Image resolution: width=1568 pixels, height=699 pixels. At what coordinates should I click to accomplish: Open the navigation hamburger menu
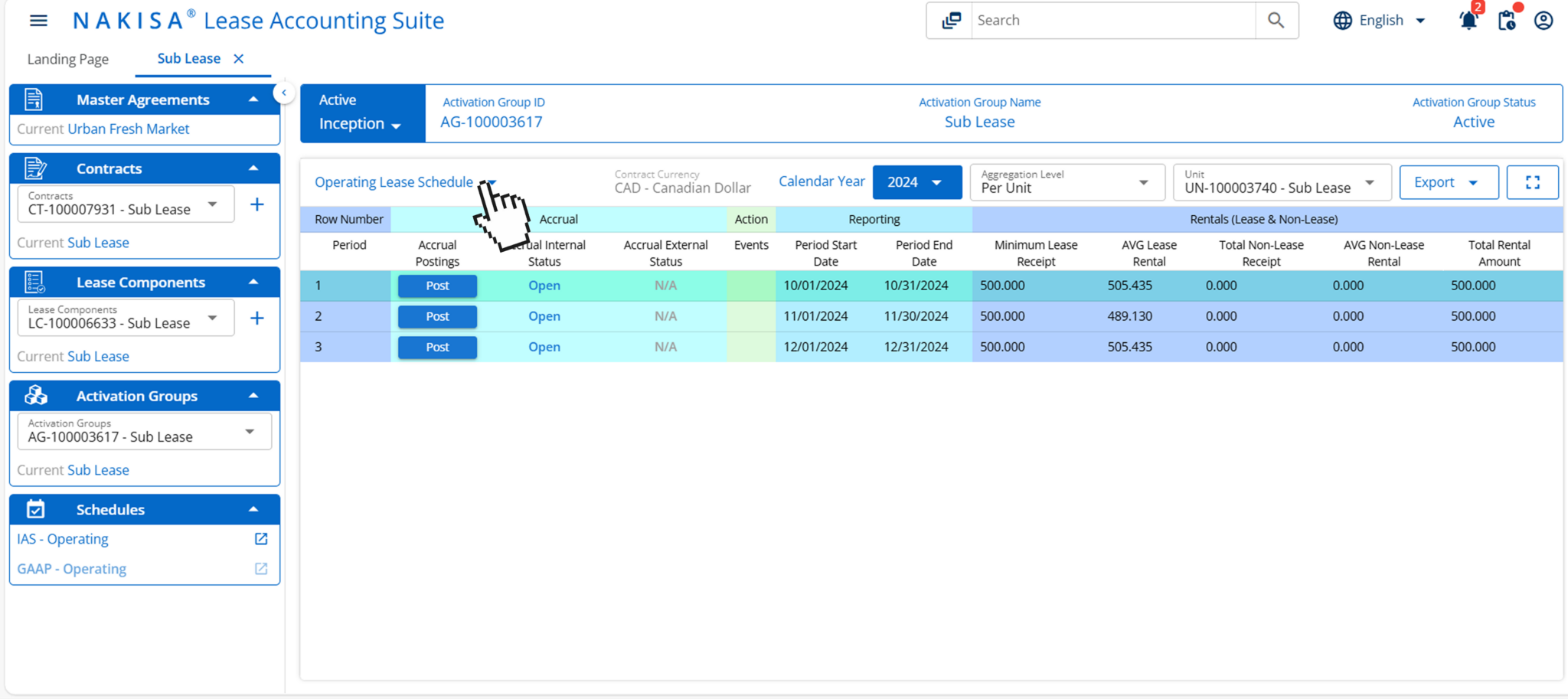(x=38, y=21)
